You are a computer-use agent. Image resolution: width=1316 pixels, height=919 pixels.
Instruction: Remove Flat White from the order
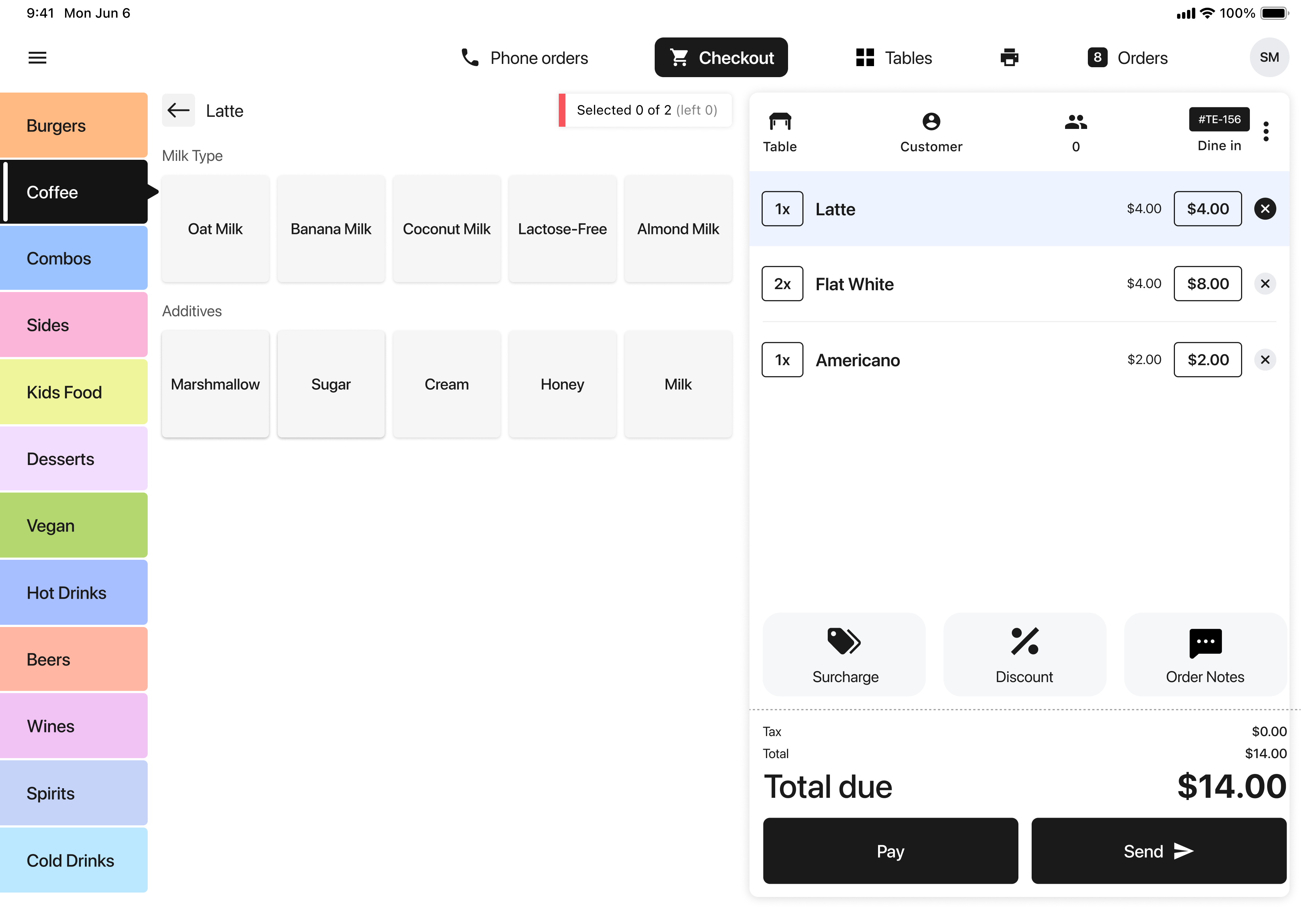tap(1265, 284)
